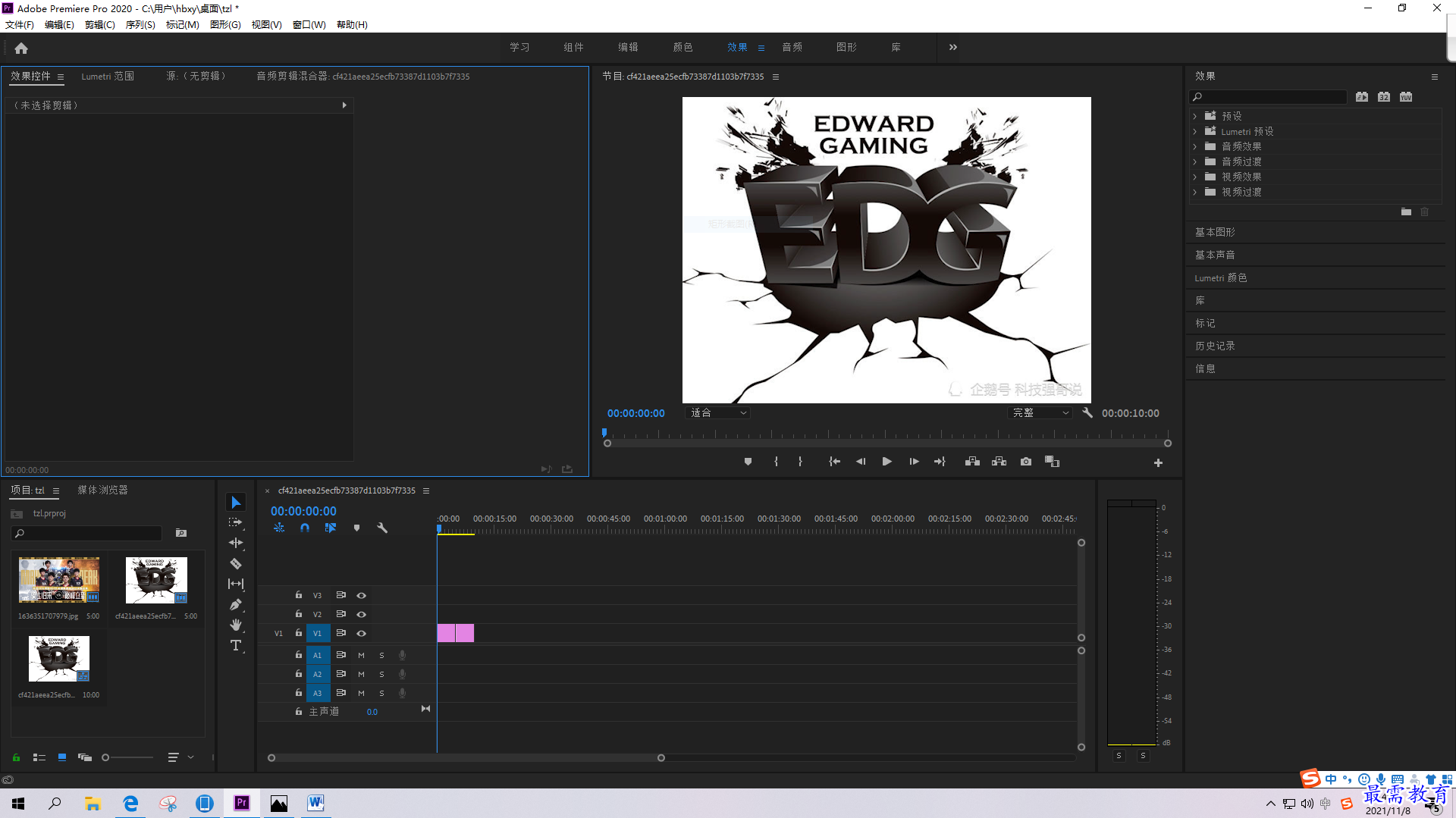The image size is (1456, 818).
Task: Select the Ripple Edit tool
Action: (236, 543)
